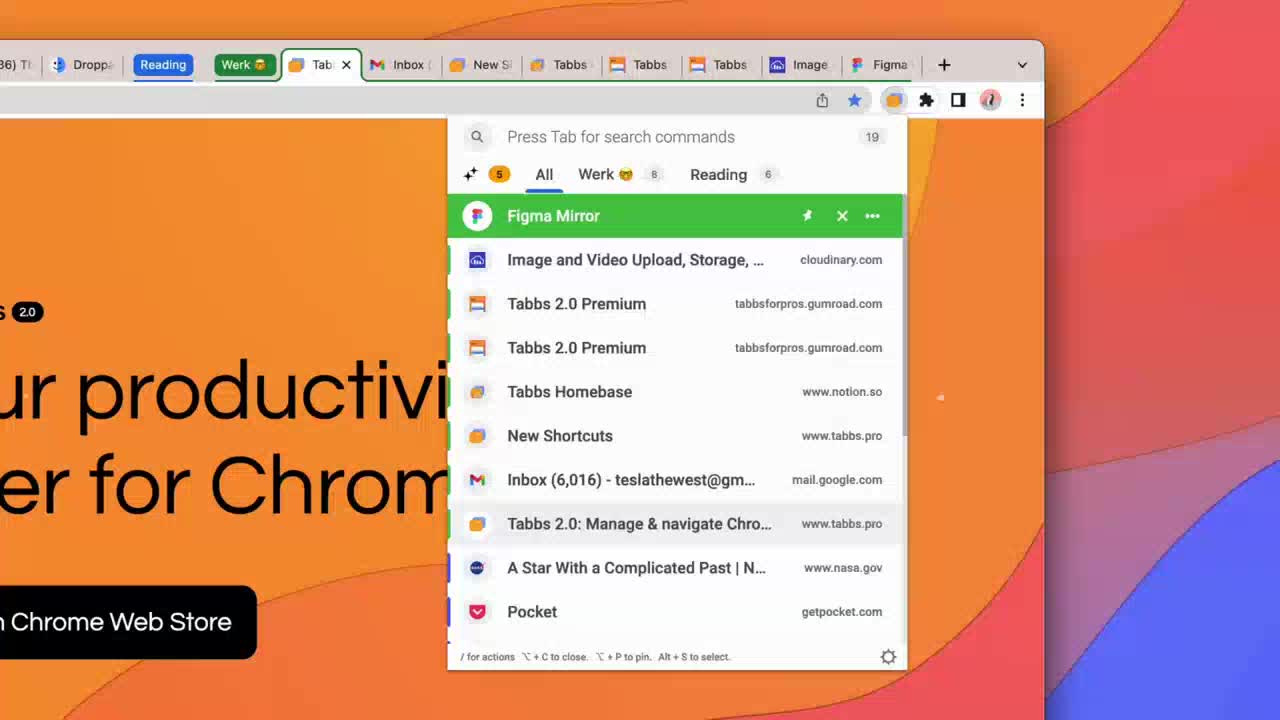Click the Chrome Web Store button on page
This screenshot has width=1280, height=720.
[128, 622]
